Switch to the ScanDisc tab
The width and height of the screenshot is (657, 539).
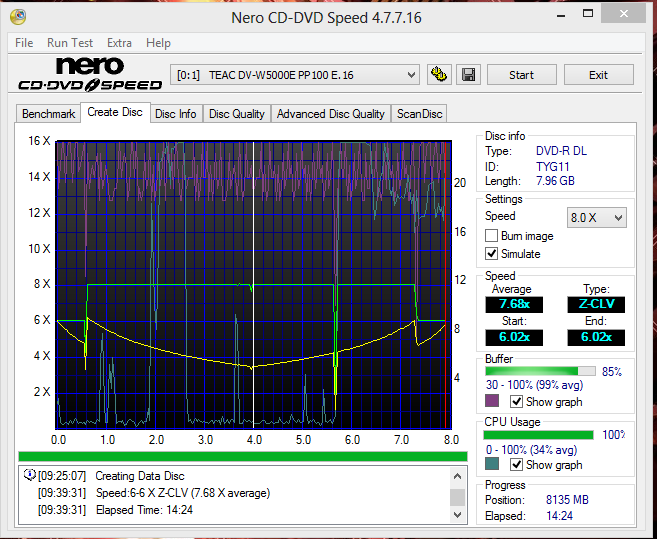coord(419,114)
